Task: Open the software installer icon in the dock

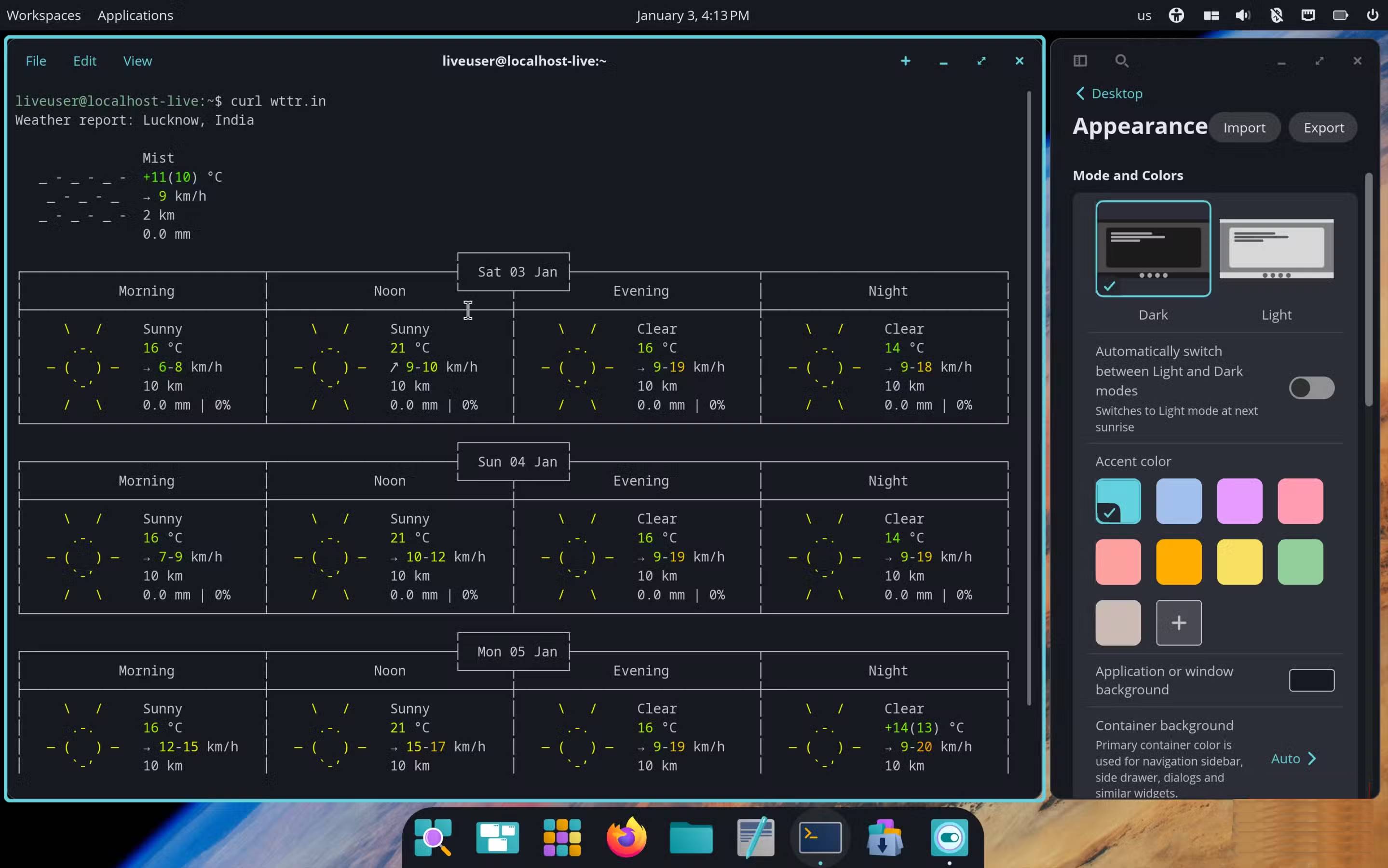Action: [x=884, y=838]
